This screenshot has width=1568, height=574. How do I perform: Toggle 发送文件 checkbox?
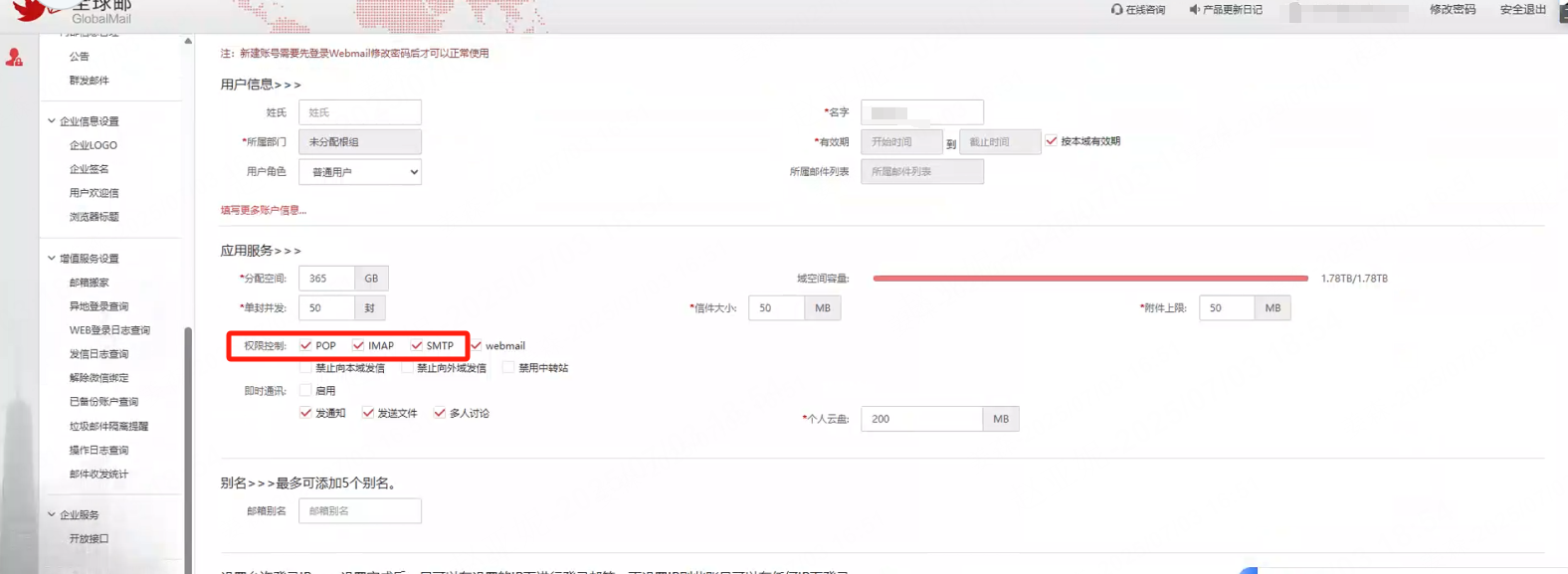click(367, 412)
